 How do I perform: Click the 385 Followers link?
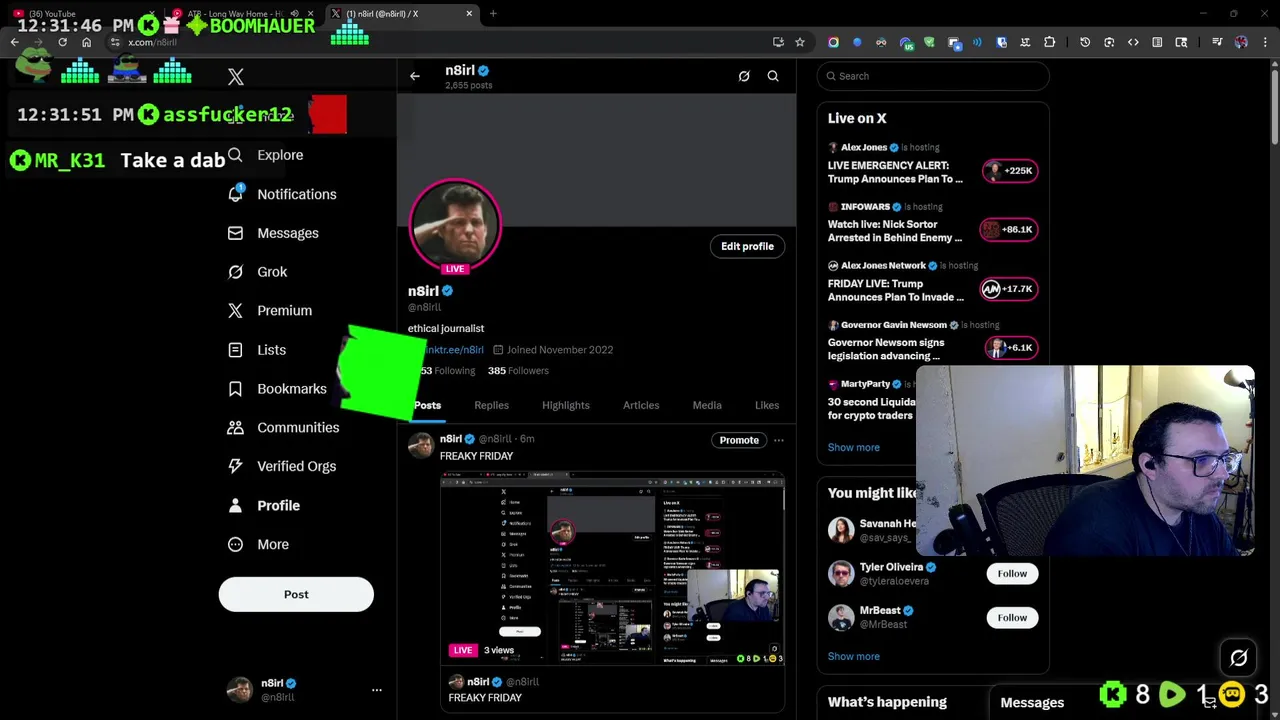(518, 371)
